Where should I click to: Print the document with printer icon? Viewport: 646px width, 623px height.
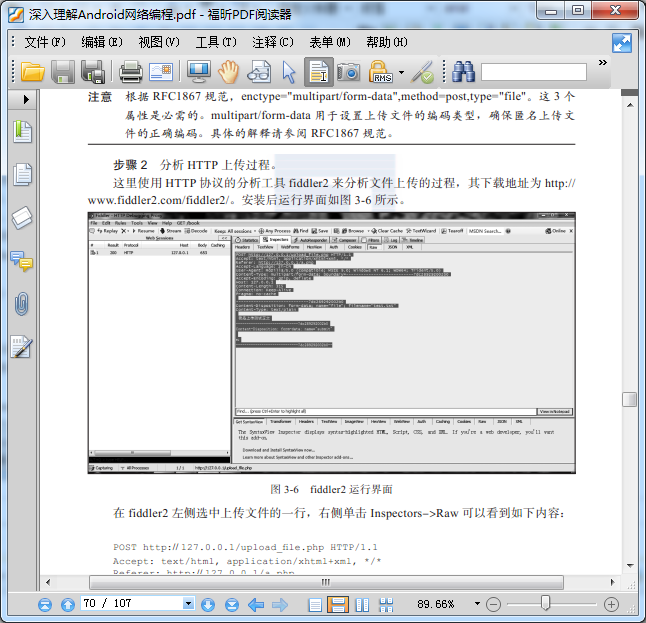[131, 72]
